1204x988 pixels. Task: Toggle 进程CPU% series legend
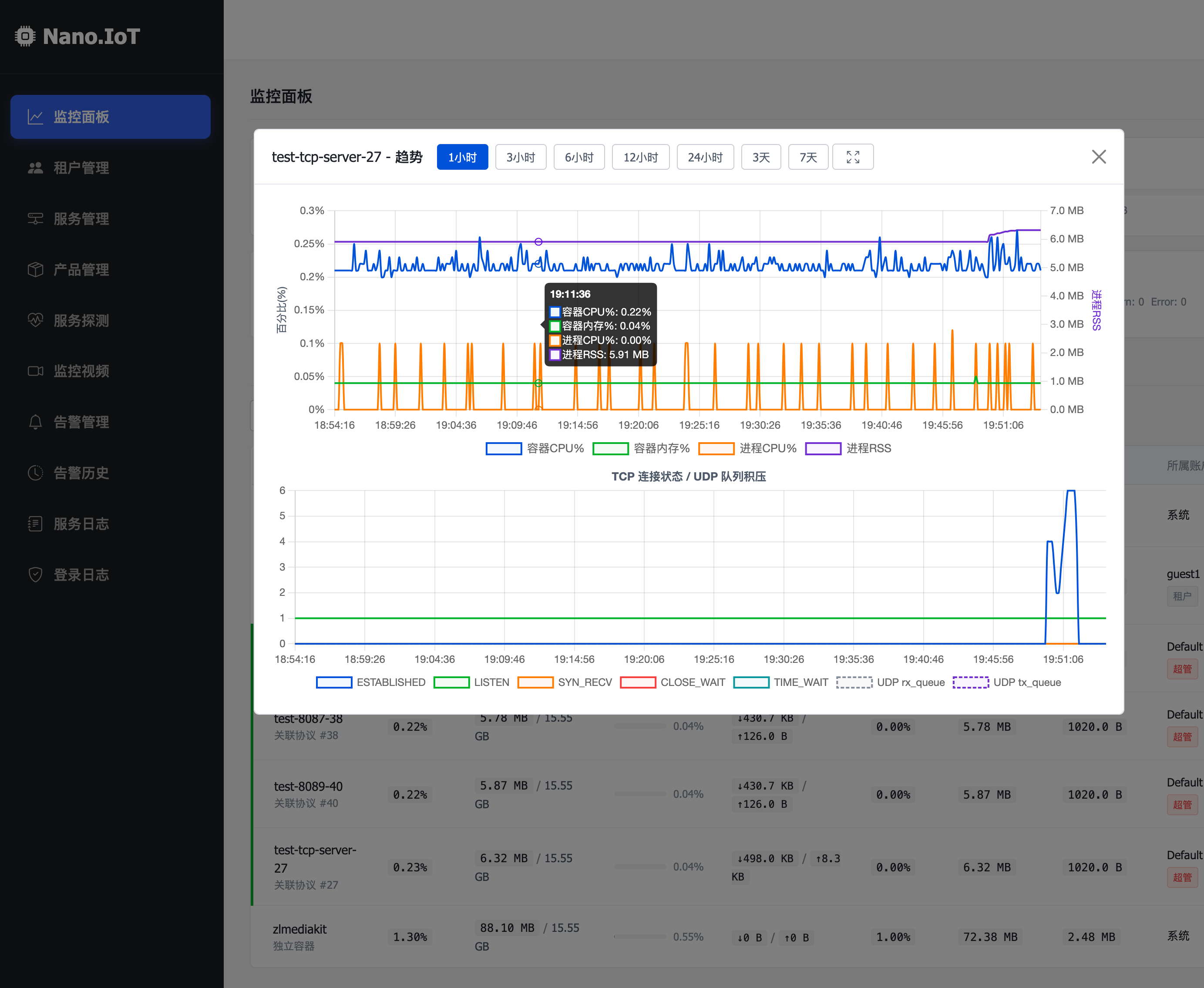click(747, 448)
